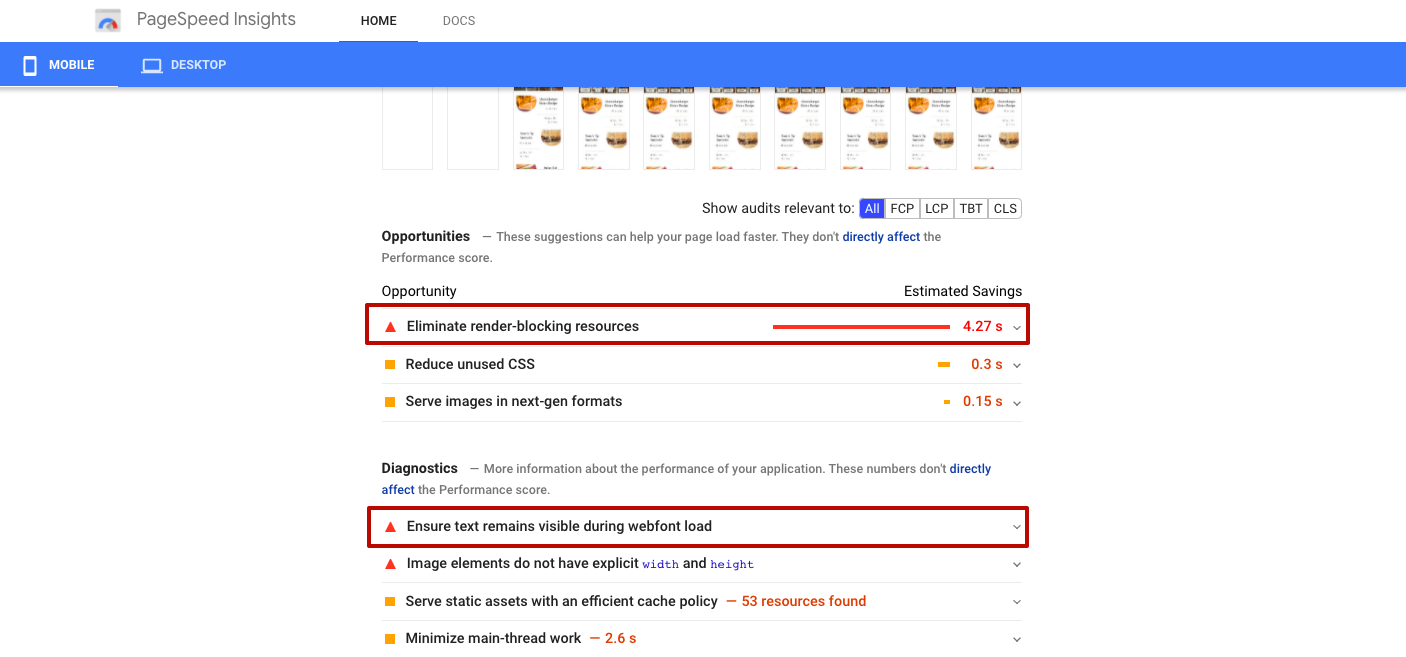Viewport: 1406px width, 657px height.
Task: Click the mobile phone icon
Action: 30,65
